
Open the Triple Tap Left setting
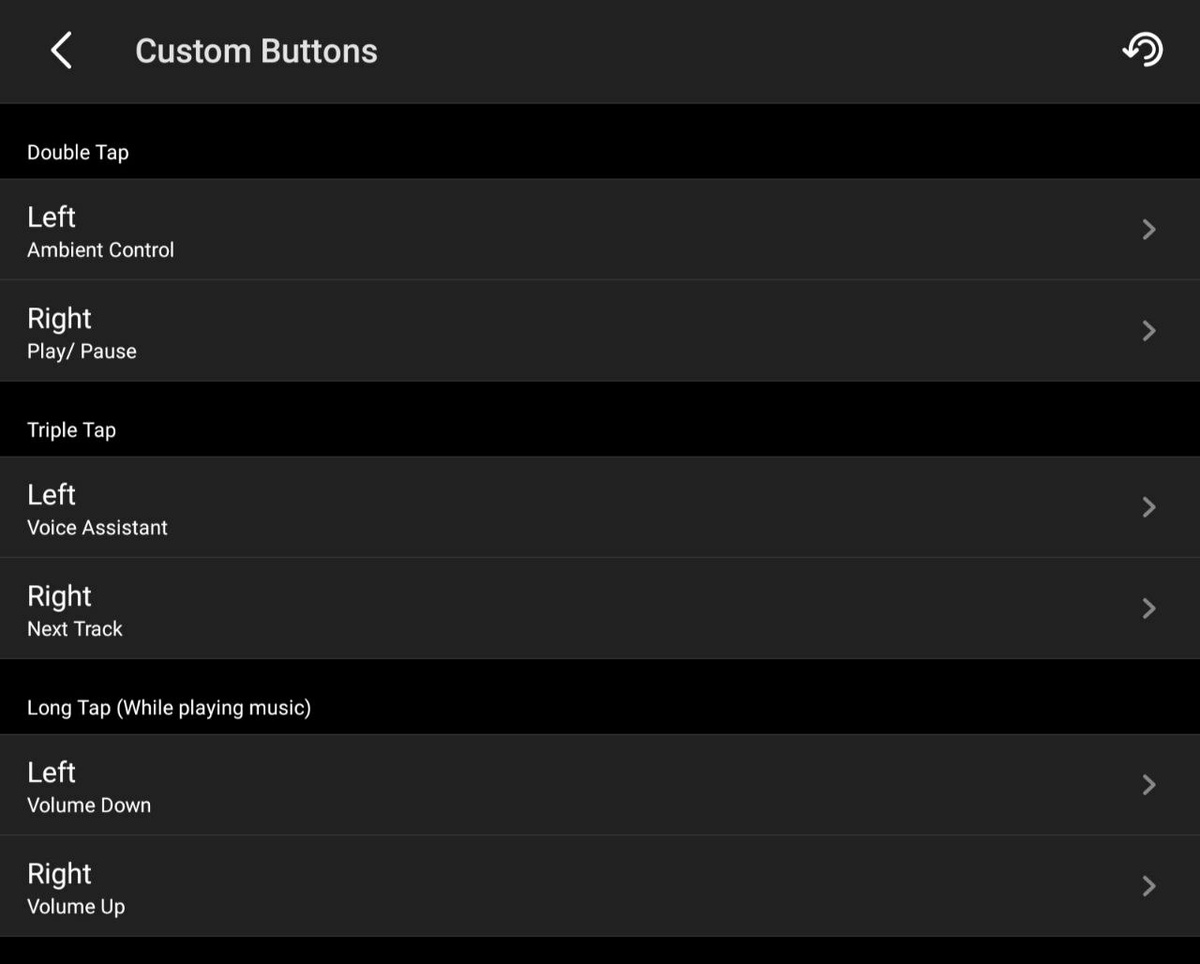pyautogui.click(x=52, y=495)
